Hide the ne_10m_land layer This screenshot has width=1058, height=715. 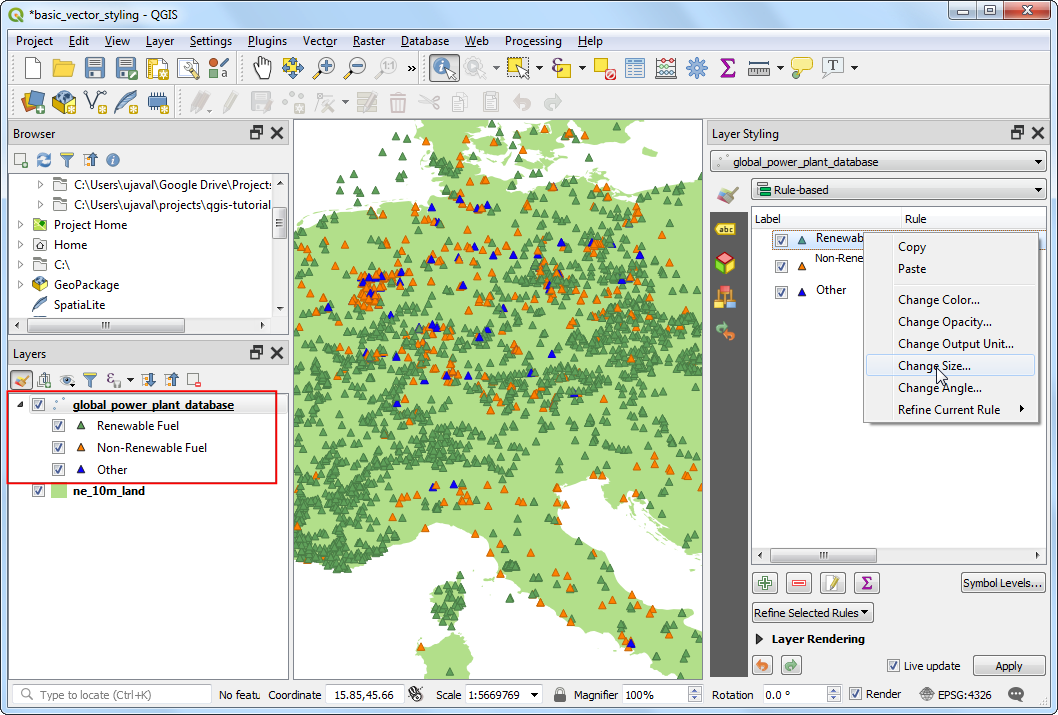(x=39, y=491)
